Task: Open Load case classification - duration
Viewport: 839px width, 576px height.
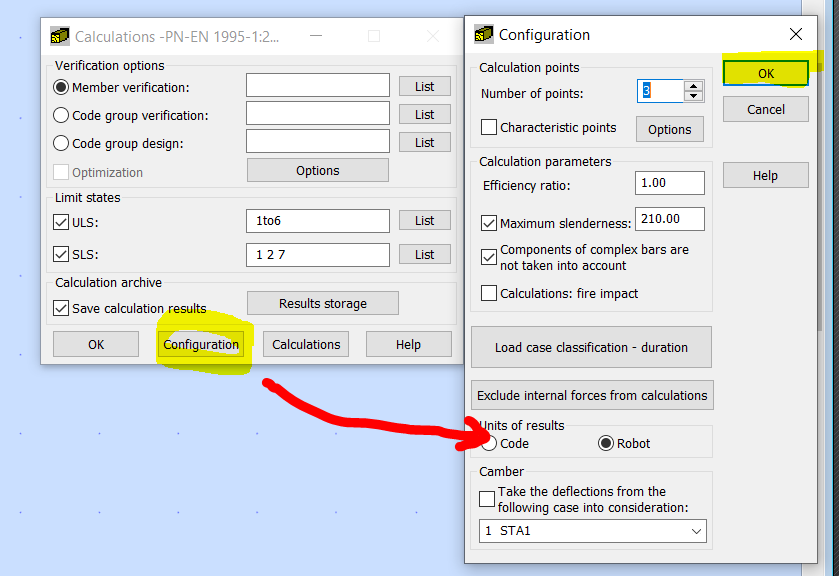Action: [x=591, y=347]
